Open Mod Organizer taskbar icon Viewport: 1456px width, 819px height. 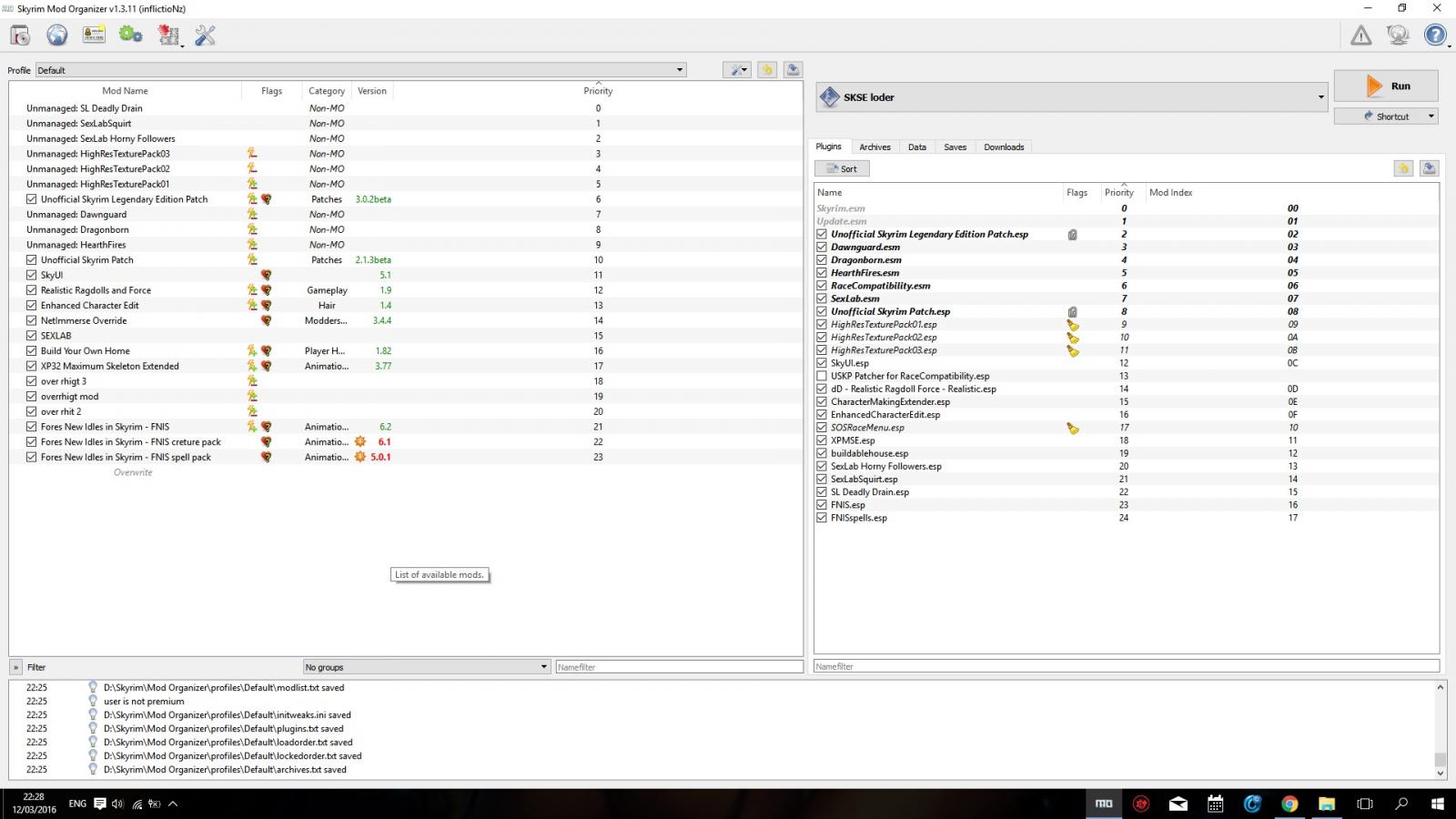[1104, 804]
